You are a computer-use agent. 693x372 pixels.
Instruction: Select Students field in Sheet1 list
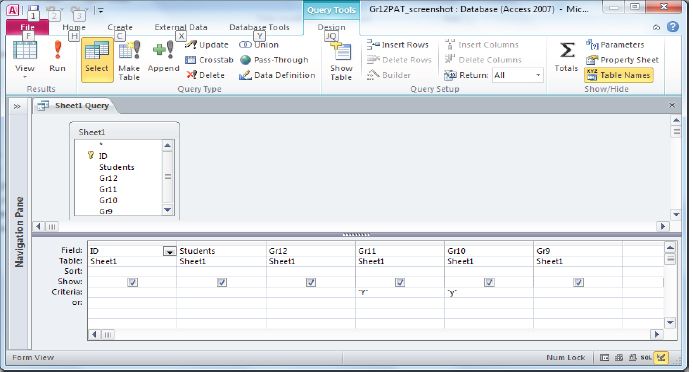pos(117,167)
